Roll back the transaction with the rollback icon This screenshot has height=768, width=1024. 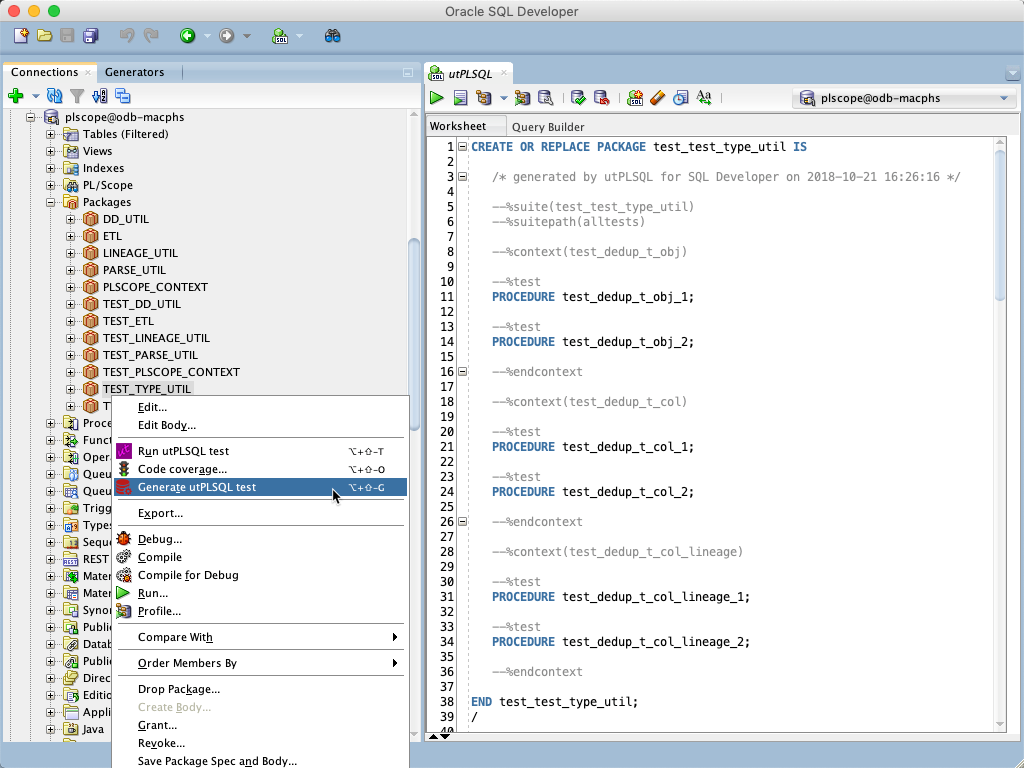click(x=601, y=97)
